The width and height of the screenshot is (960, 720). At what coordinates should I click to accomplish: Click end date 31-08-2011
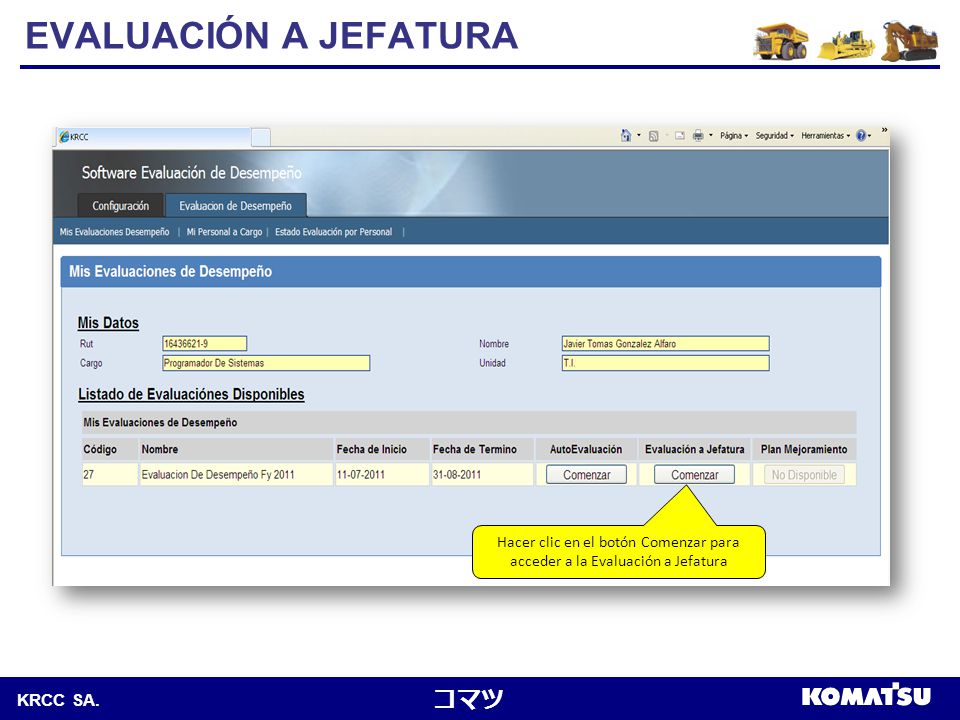[482, 474]
